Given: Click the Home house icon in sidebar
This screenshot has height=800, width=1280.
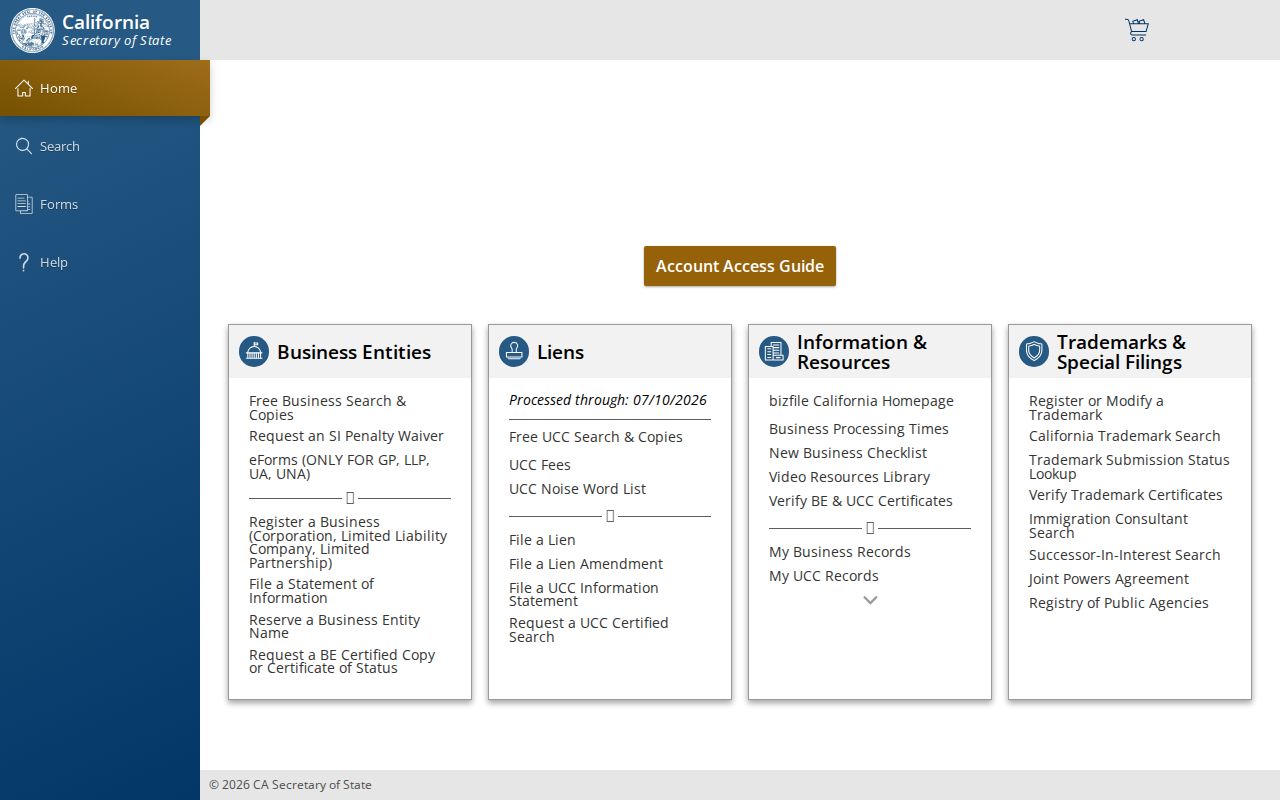Looking at the screenshot, I should point(24,88).
